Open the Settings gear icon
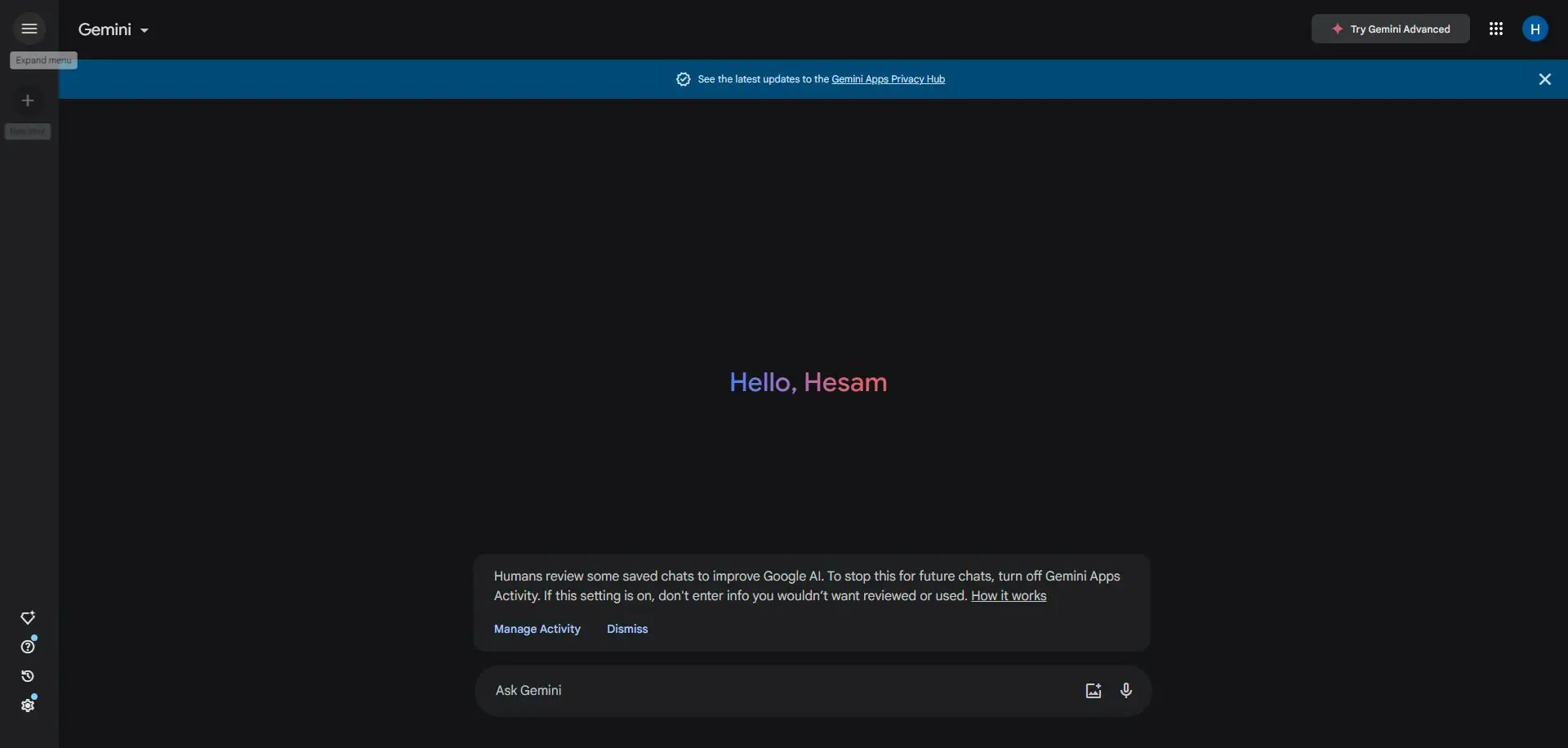Screen dimensions: 1568x748 [28, 706]
